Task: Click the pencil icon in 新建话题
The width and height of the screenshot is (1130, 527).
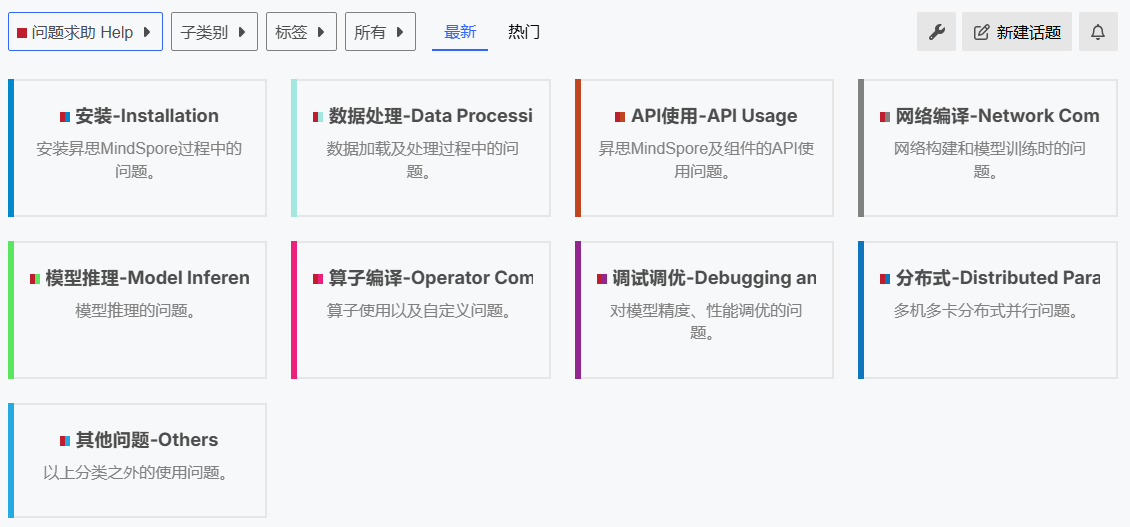Action: 981,32
